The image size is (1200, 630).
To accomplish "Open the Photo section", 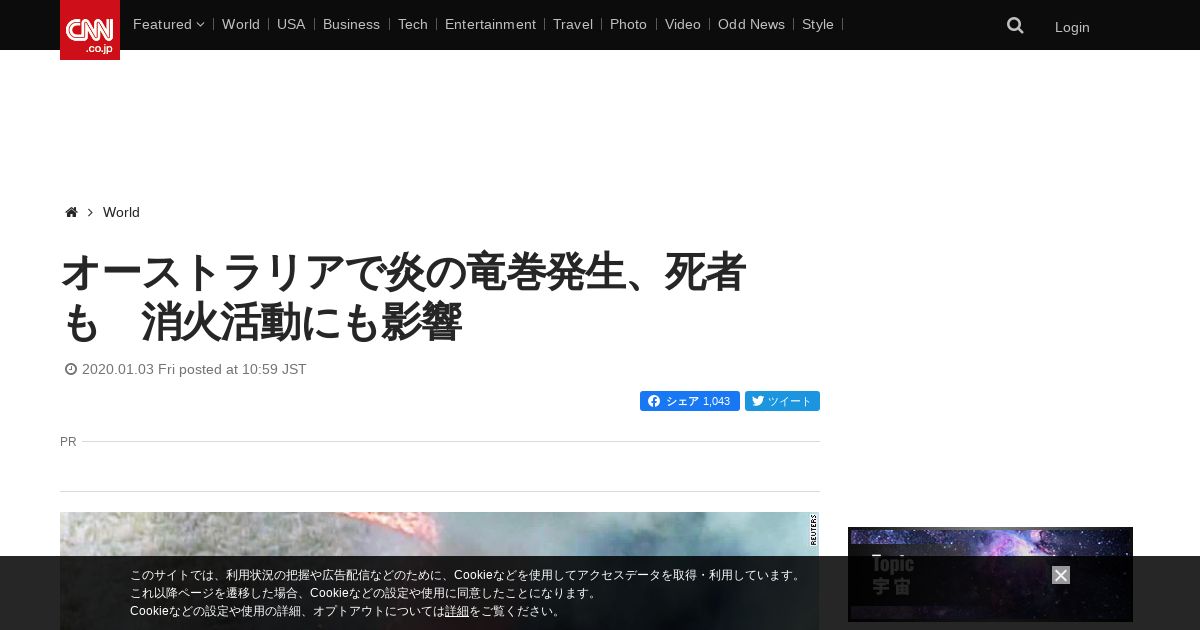I will click(628, 24).
